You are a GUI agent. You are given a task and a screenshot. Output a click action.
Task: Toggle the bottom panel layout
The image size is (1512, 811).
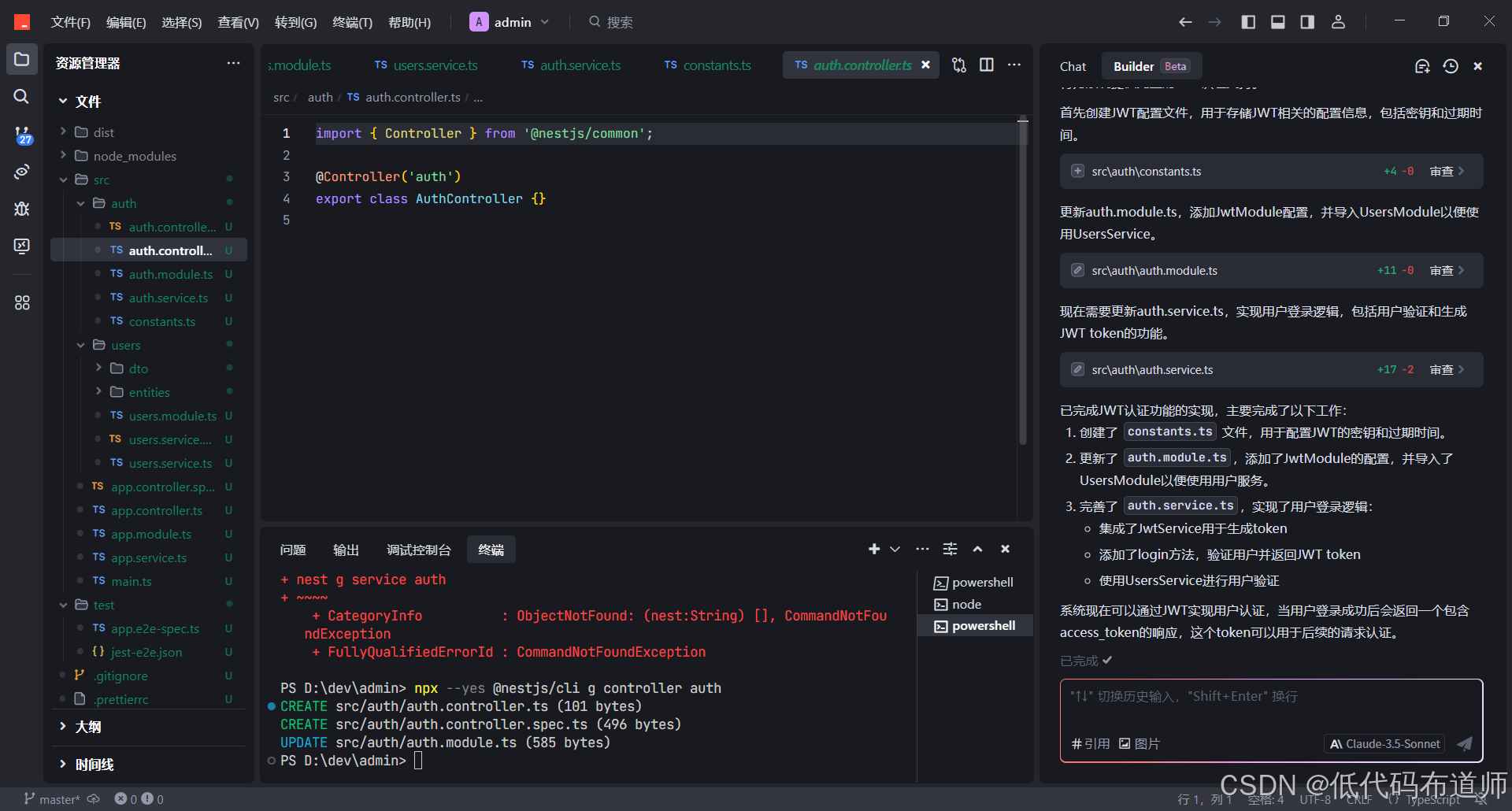coord(1278,22)
